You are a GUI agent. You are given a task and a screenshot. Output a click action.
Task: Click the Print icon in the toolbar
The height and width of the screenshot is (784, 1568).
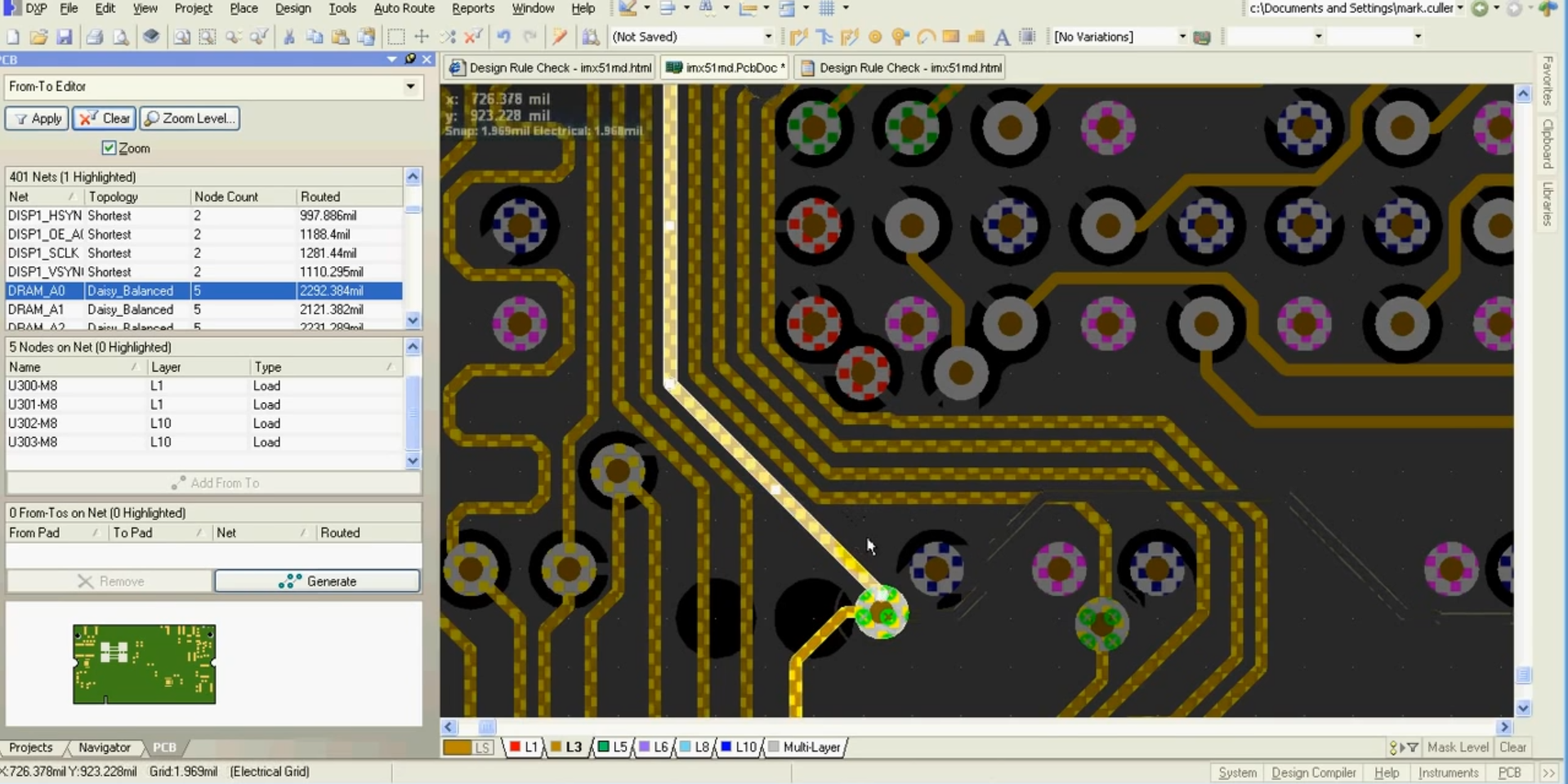click(x=95, y=37)
